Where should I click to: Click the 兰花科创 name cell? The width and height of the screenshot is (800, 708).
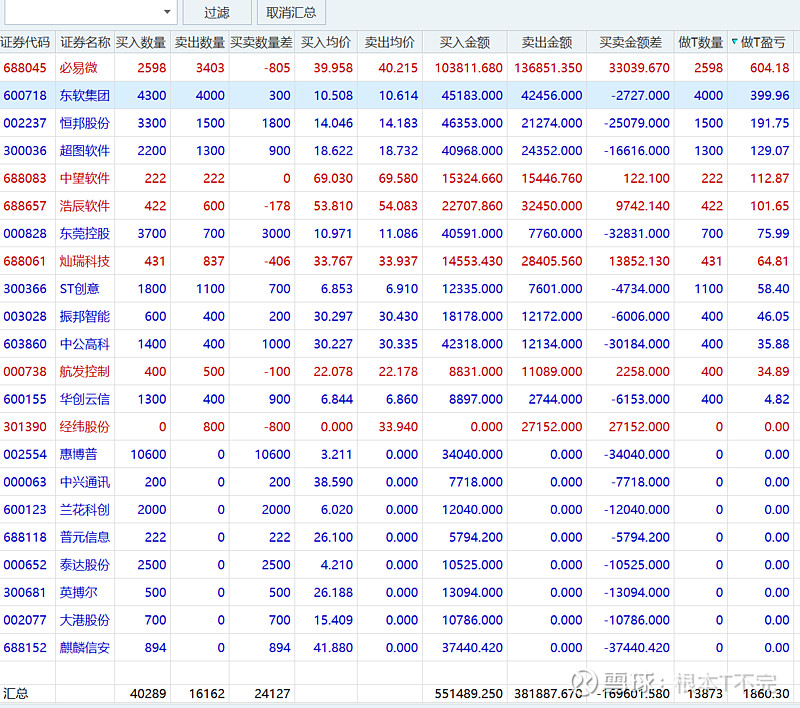(85, 510)
